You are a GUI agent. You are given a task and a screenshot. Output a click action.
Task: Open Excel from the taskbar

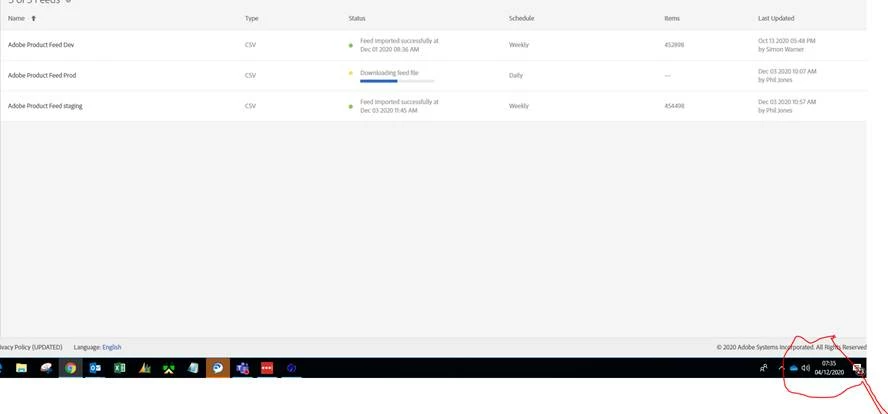tap(119, 368)
